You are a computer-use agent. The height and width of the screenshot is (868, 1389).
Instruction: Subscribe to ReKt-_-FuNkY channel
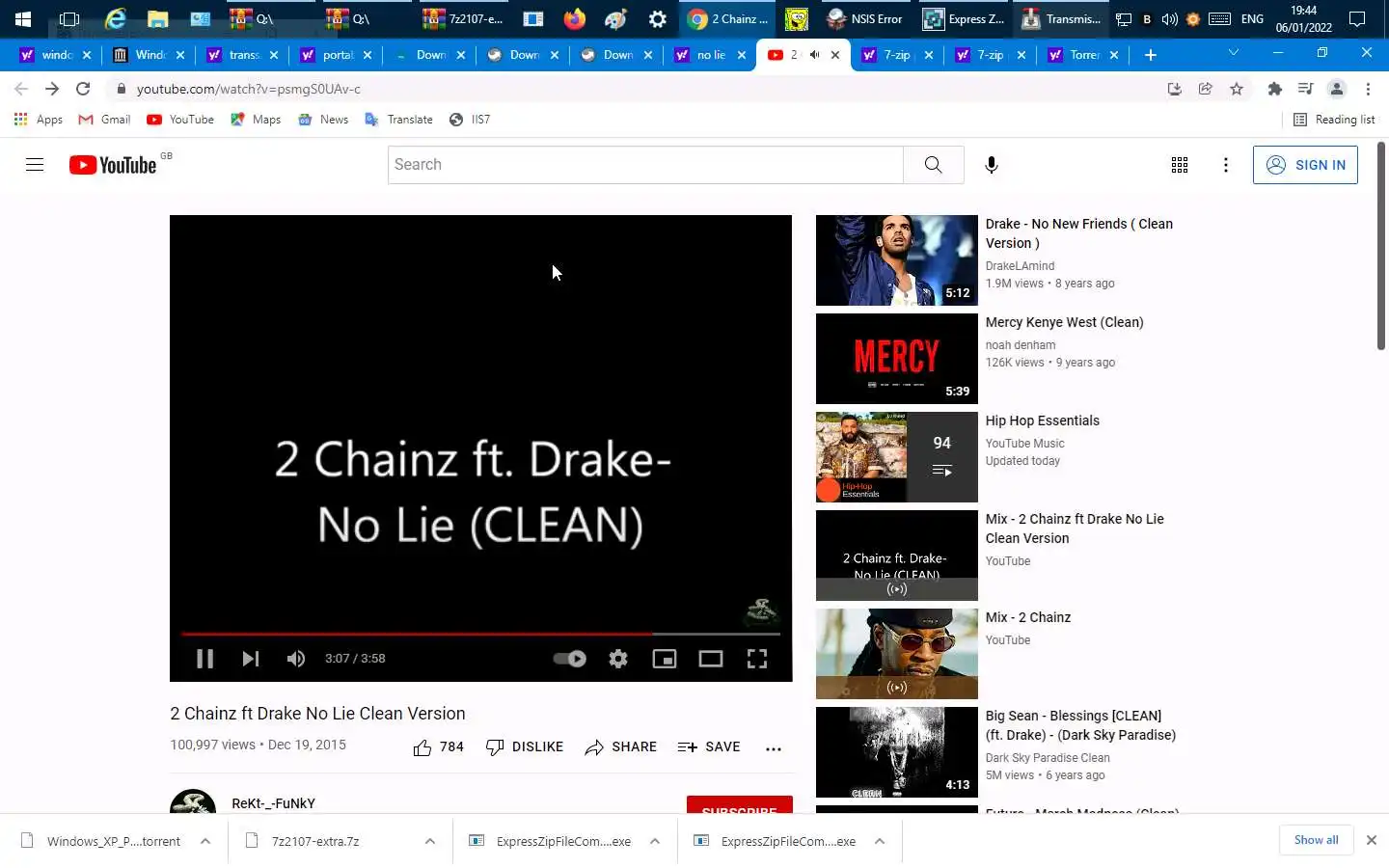pos(740,805)
